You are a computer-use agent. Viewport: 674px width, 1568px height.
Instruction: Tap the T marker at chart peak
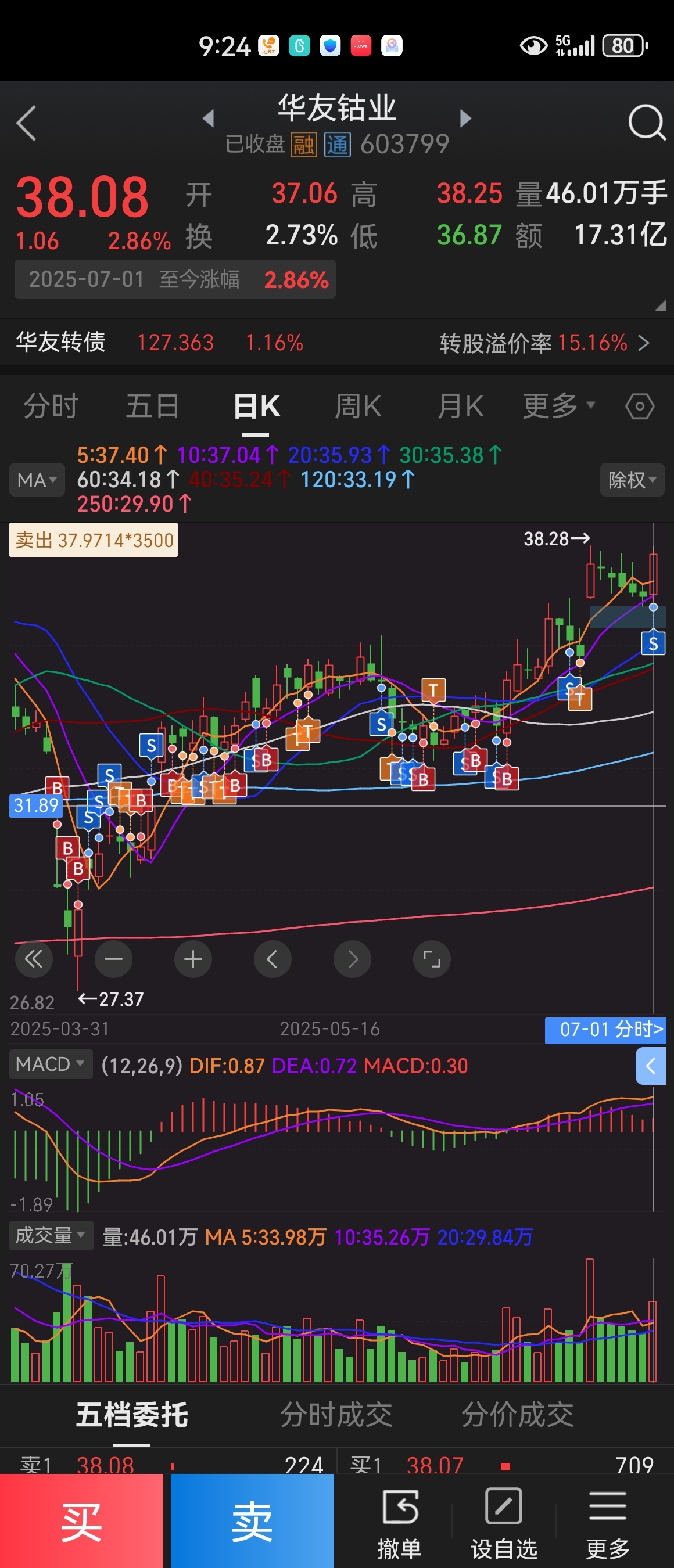[x=433, y=691]
